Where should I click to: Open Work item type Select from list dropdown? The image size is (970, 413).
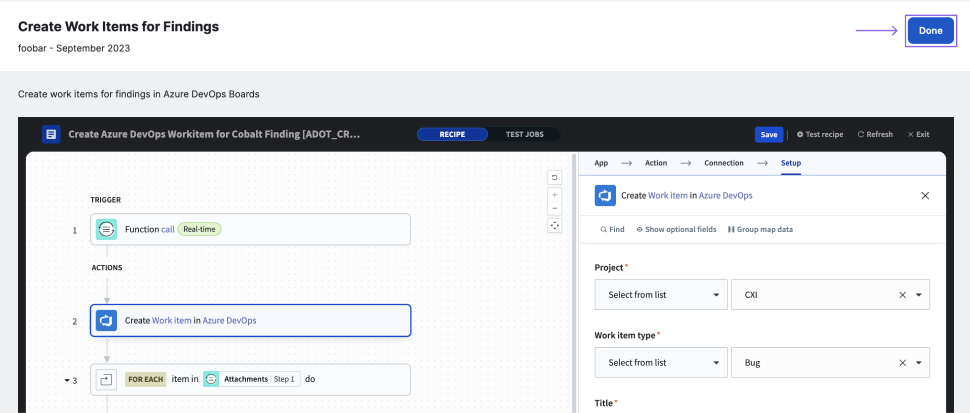pos(661,362)
